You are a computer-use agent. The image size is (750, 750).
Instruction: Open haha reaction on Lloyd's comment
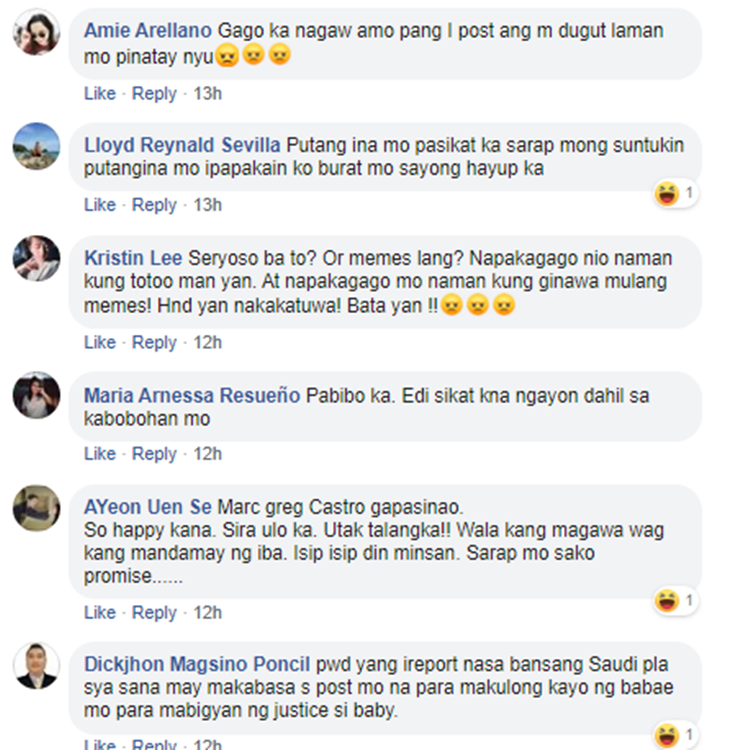(x=675, y=194)
